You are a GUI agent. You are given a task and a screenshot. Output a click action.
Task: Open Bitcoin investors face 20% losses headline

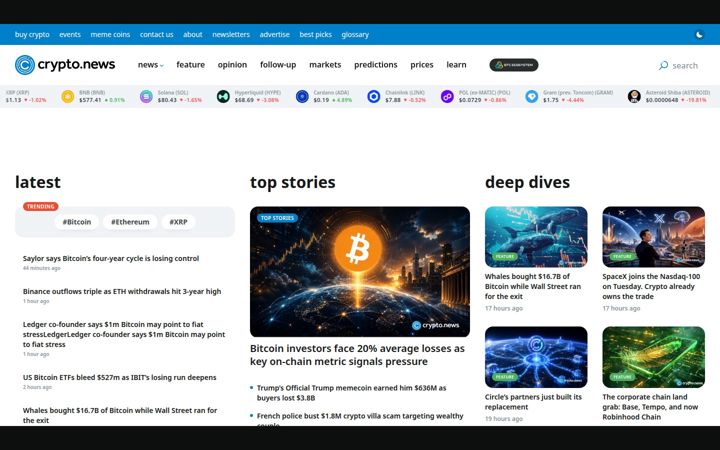357,355
